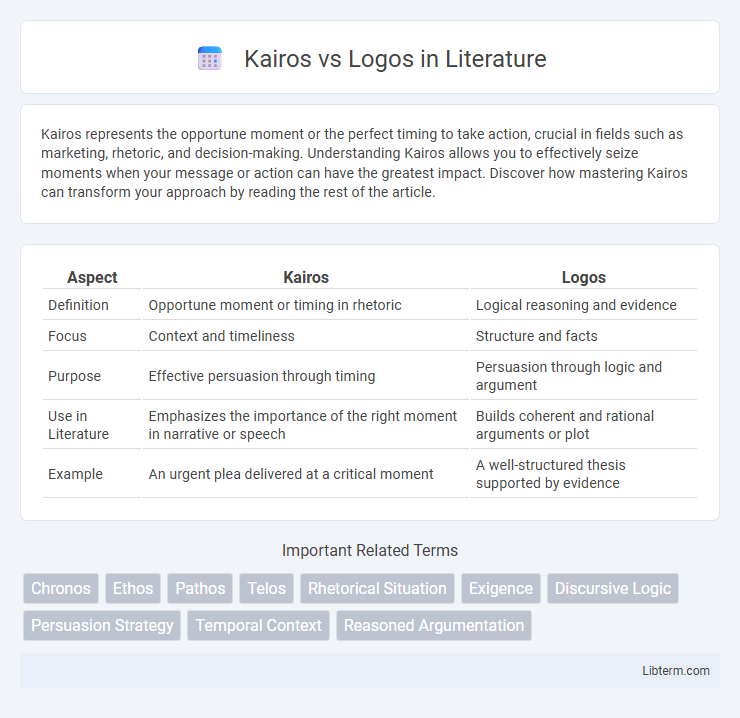Open the Chronos related term tag
740x718 pixels.
61,588
